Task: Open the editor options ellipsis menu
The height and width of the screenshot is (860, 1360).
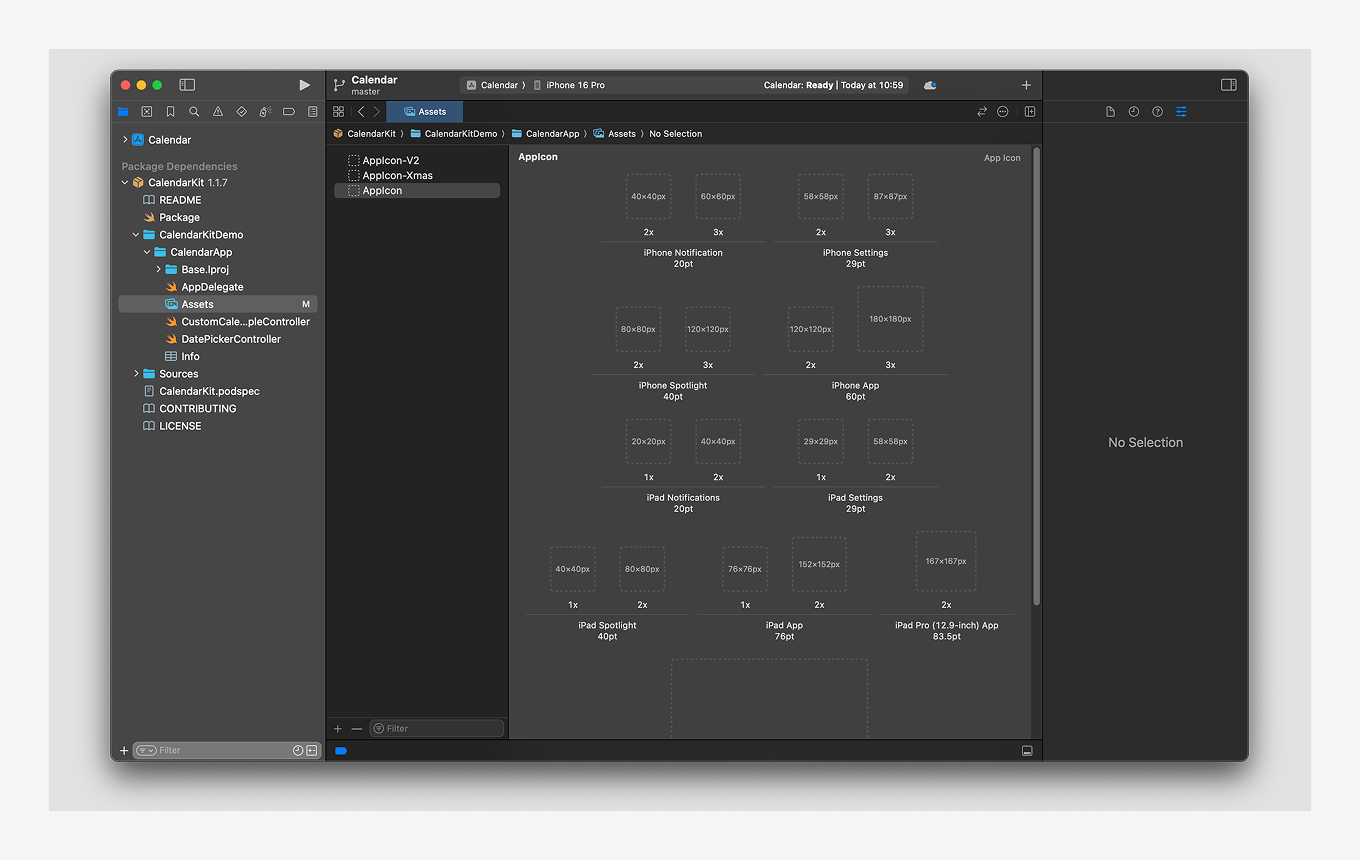Action: (x=1003, y=112)
